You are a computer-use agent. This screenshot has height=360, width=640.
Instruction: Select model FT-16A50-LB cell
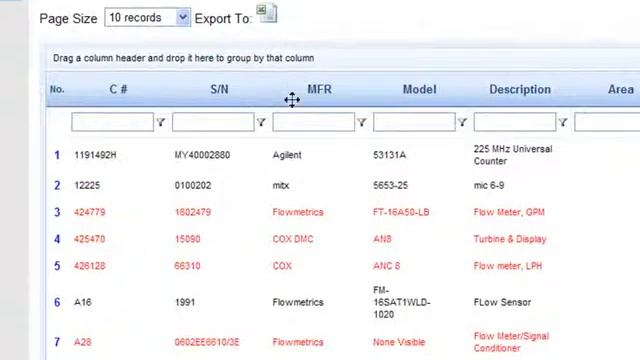[401, 212]
